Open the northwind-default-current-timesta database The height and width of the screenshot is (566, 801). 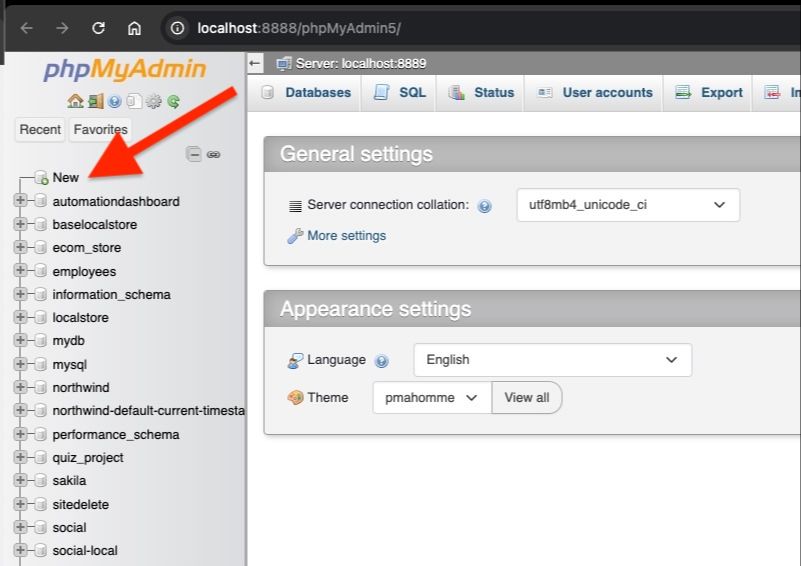(148, 411)
